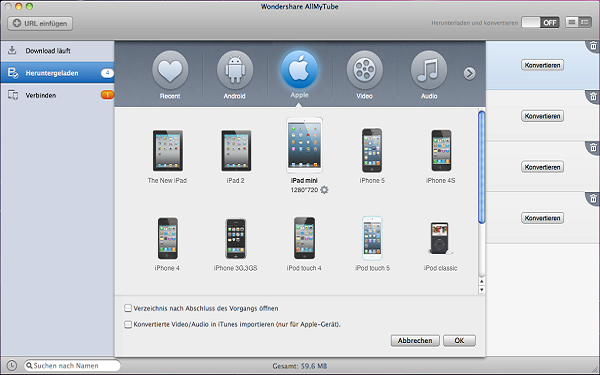Click the device list scrollbar thumb
Viewport: 600px width, 375px height.
pos(481,167)
